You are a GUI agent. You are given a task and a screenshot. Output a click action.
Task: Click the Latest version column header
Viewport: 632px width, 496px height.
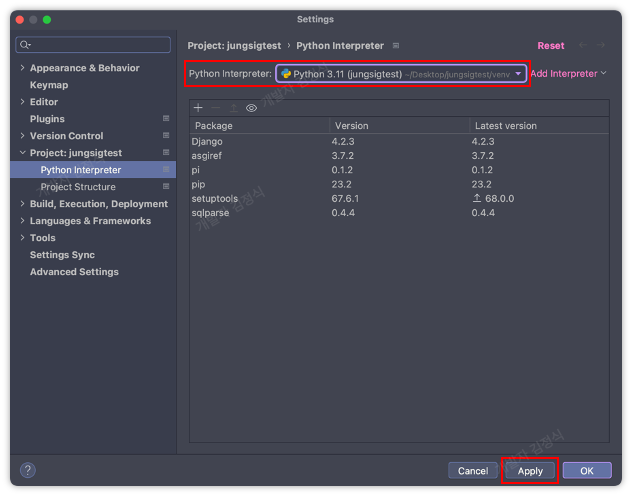coord(539,126)
